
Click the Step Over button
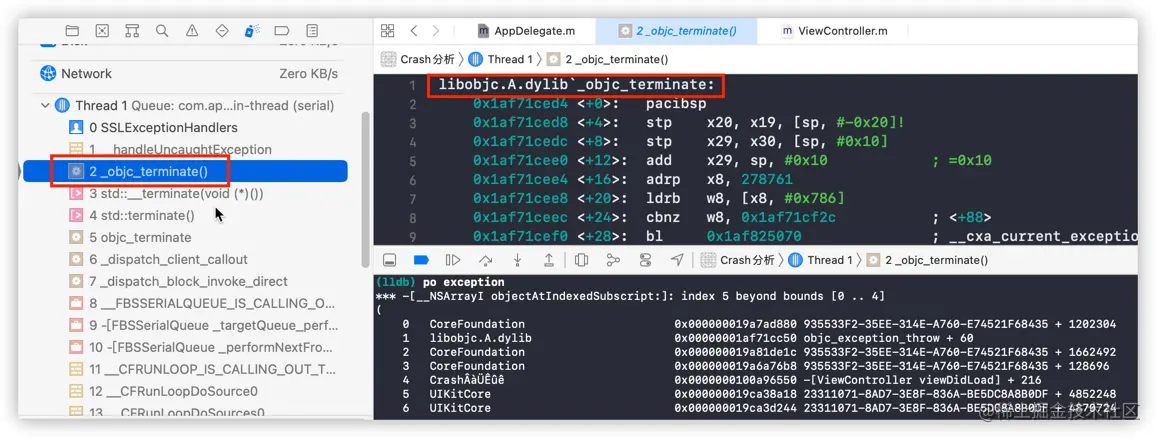pyautogui.click(x=485, y=260)
